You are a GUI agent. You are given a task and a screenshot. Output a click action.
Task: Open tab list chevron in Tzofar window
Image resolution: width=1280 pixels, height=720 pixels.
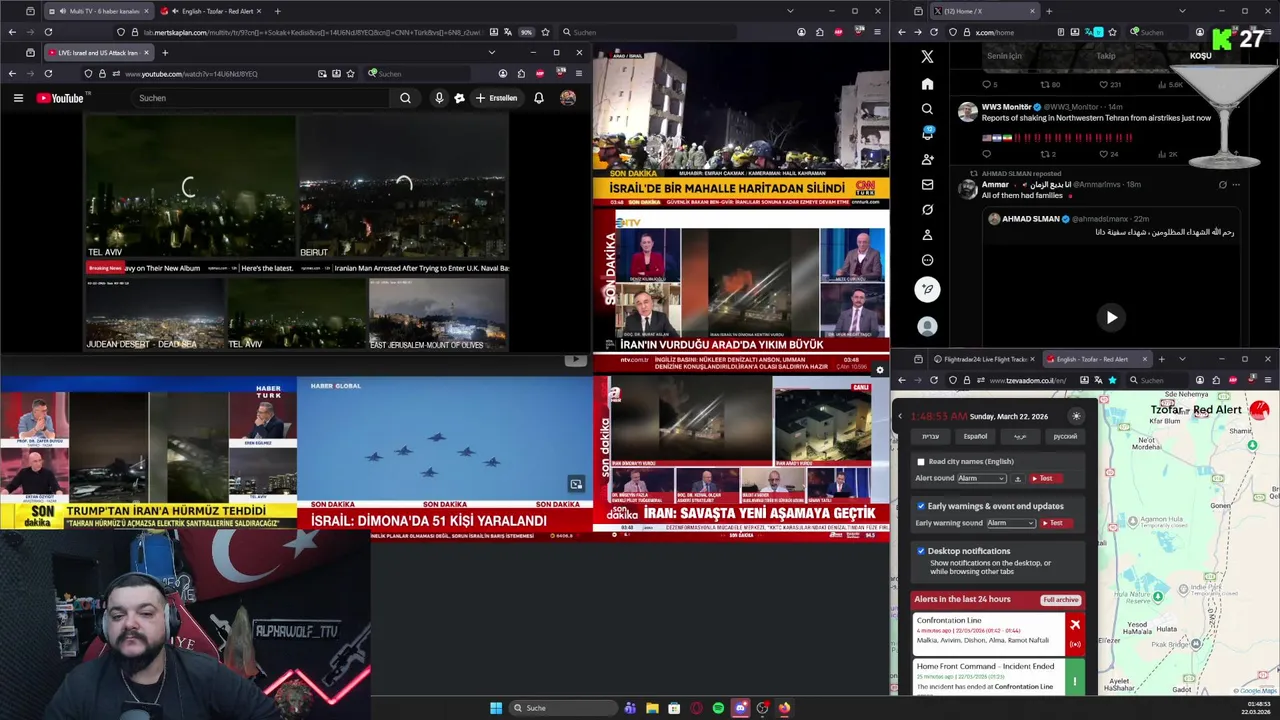[x=1182, y=359]
